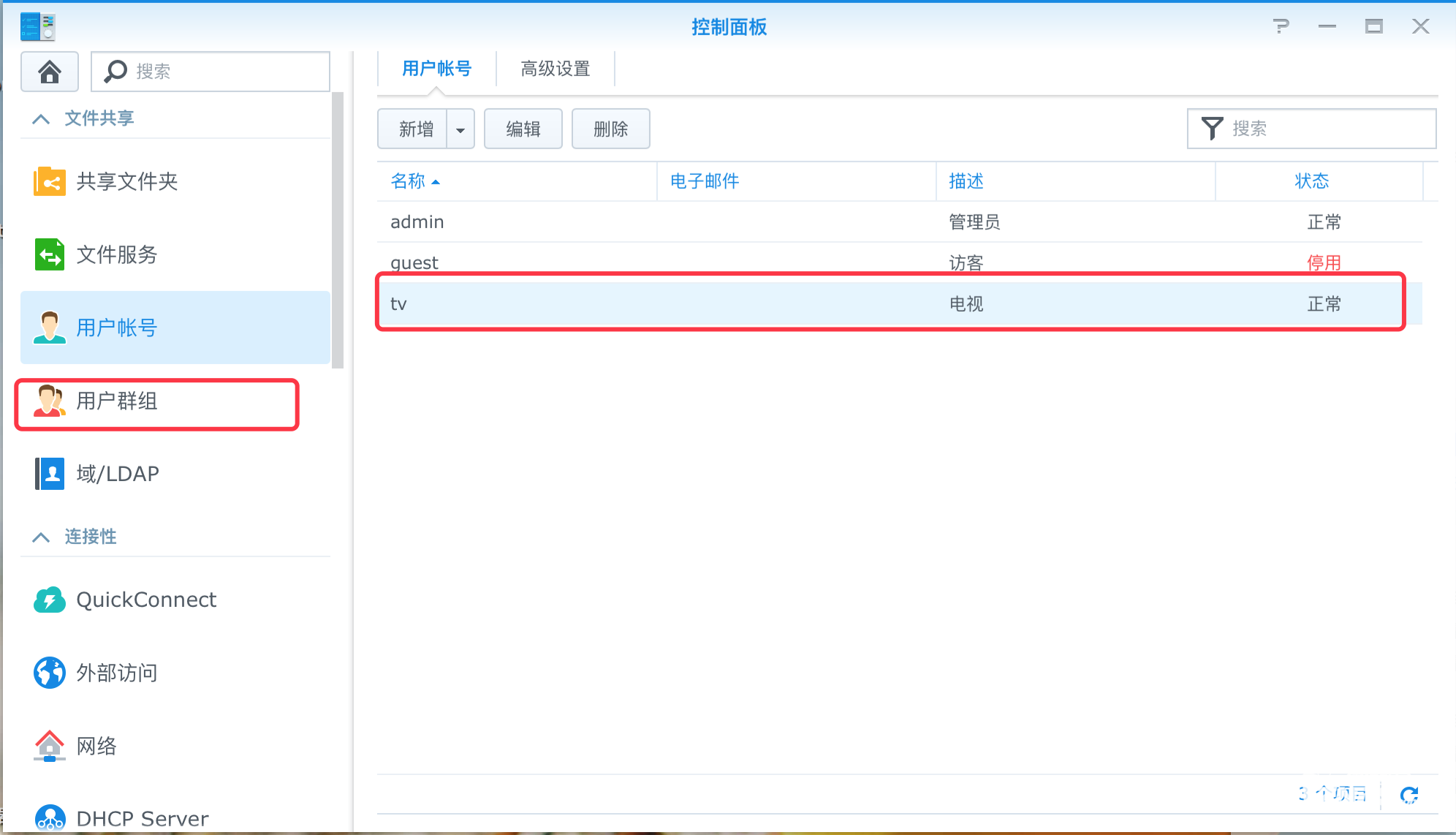The width and height of the screenshot is (1456, 835).
Task: Click the 电视 description cell
Action: coord(966,304)
